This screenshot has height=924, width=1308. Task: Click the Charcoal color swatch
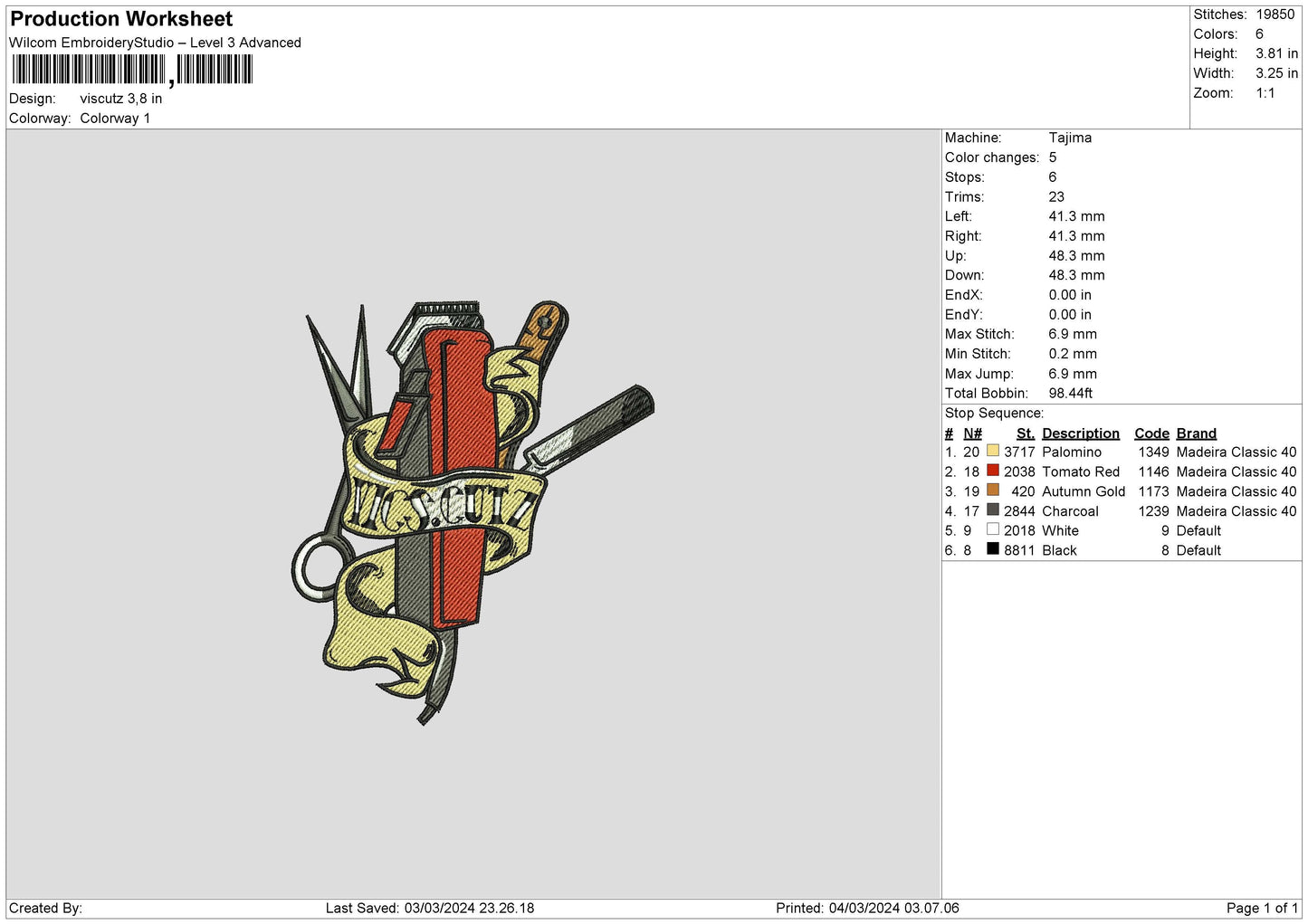click(993, 510)
